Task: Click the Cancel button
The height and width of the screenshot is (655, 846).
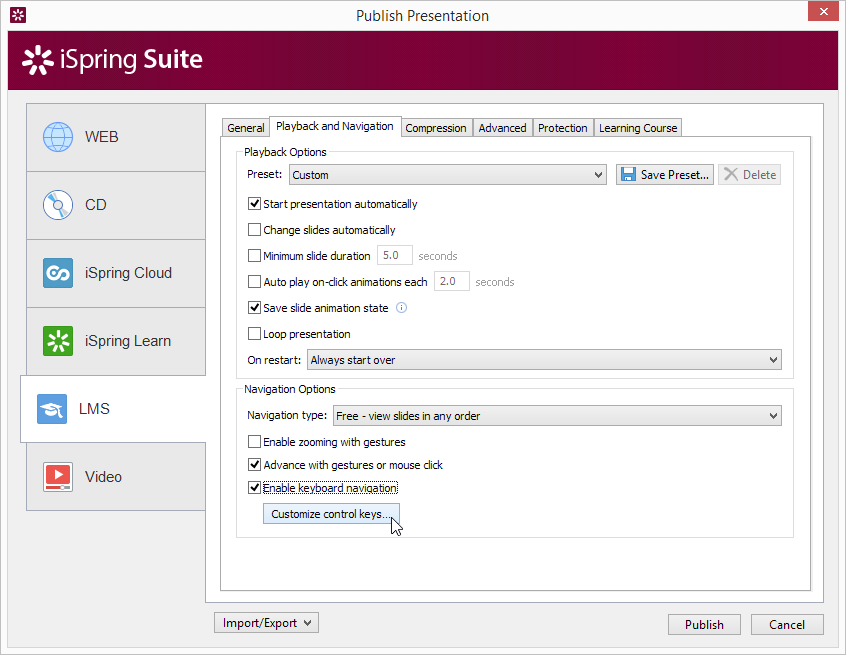Action: 787,625
